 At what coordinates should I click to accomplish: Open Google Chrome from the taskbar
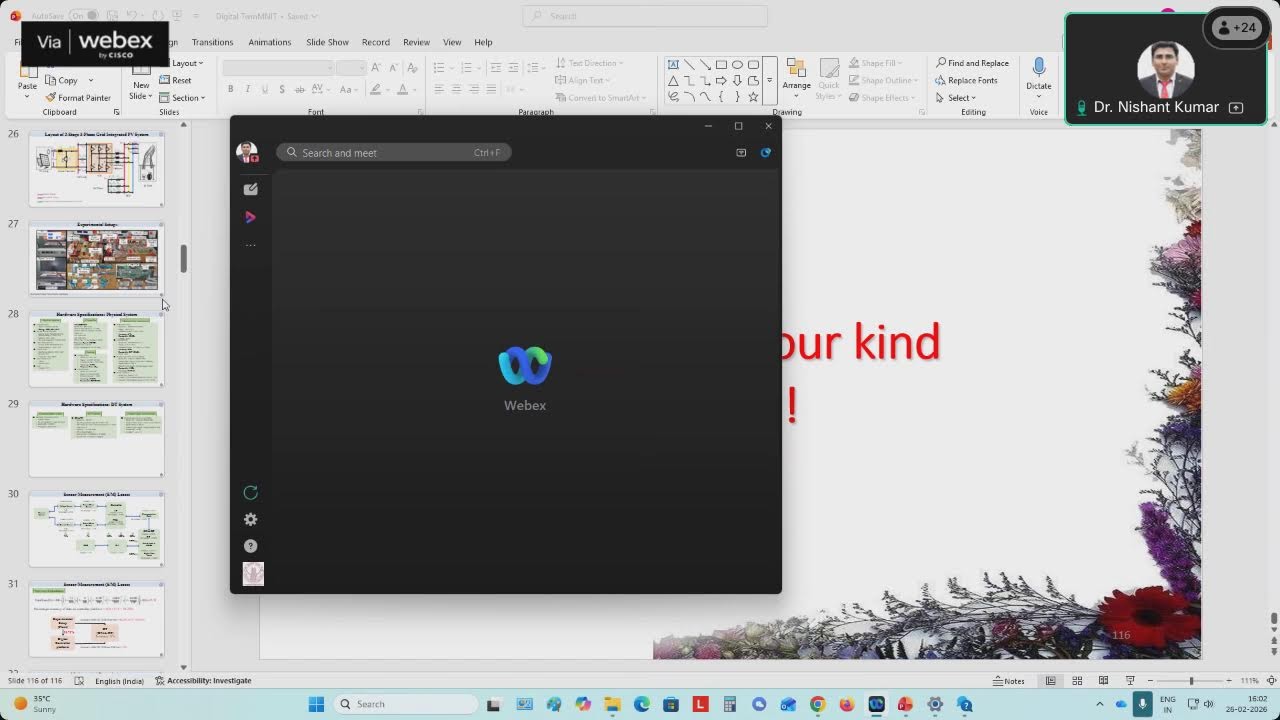817,704
